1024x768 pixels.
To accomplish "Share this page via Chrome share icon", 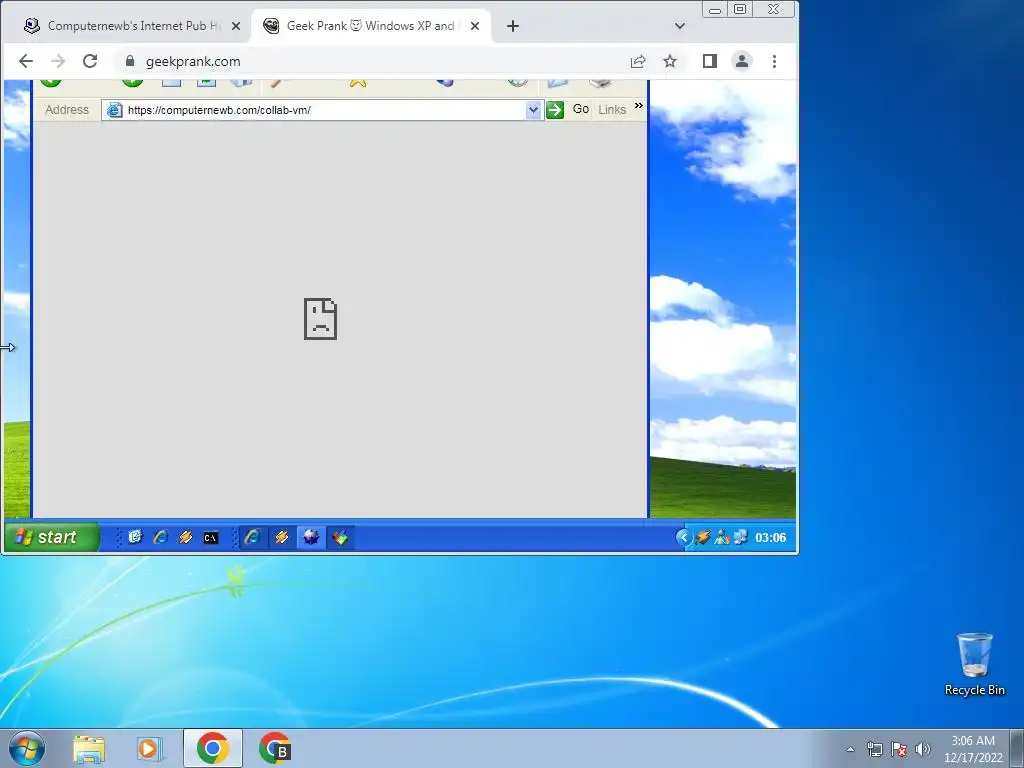I will pos(638,61).
